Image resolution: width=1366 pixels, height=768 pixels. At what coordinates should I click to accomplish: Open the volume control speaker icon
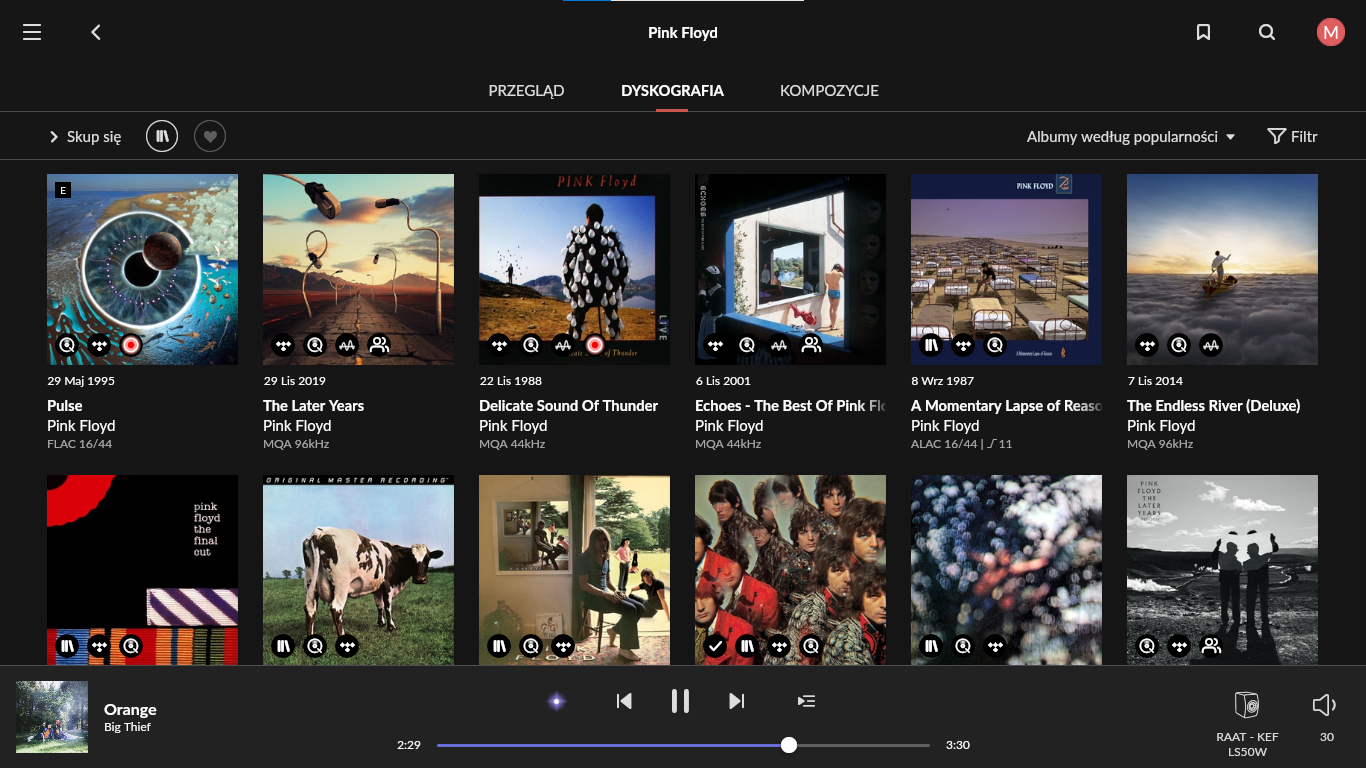tap(1324, 705)
